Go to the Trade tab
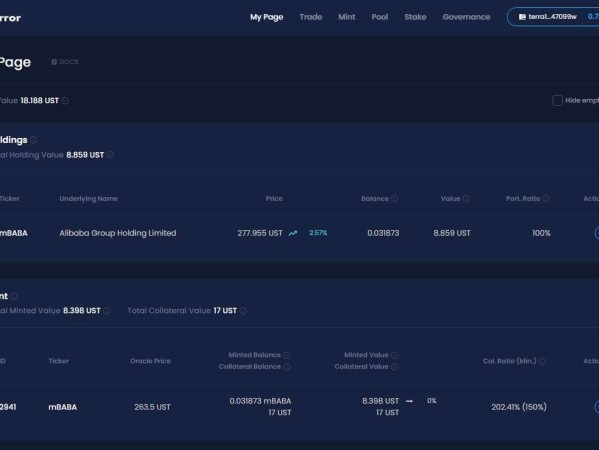 click(x=311, y=17)
